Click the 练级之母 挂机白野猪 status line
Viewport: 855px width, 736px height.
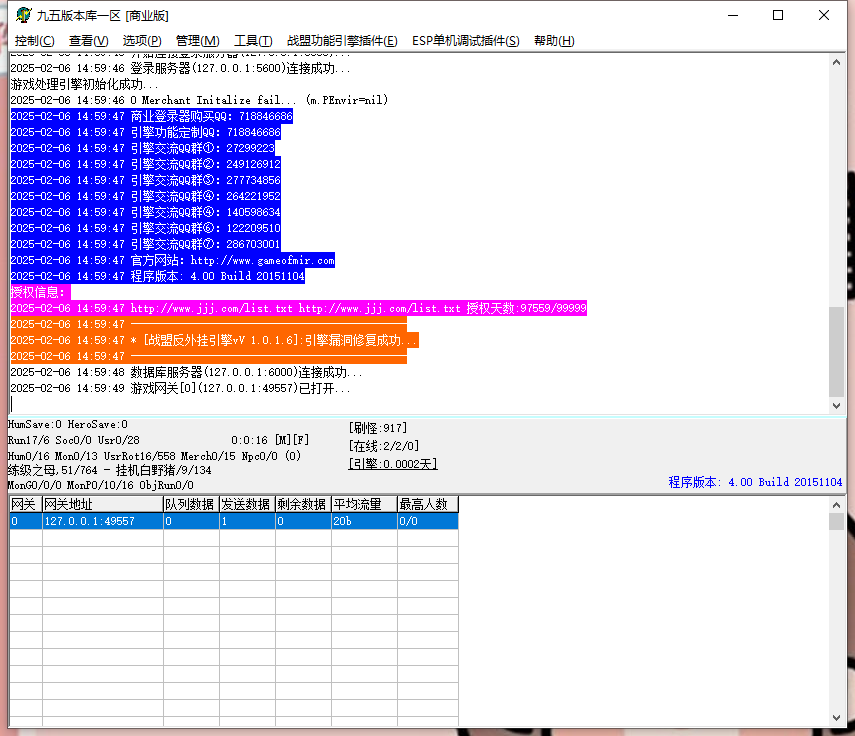point(110,470)
